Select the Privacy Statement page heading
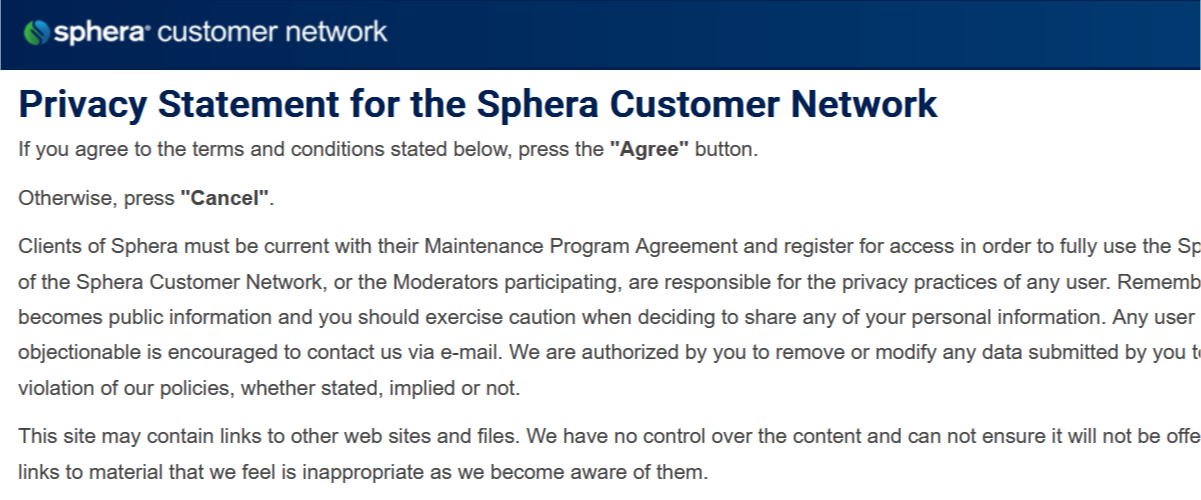Viewport: 1201px width, 500px height. (478, 104)
